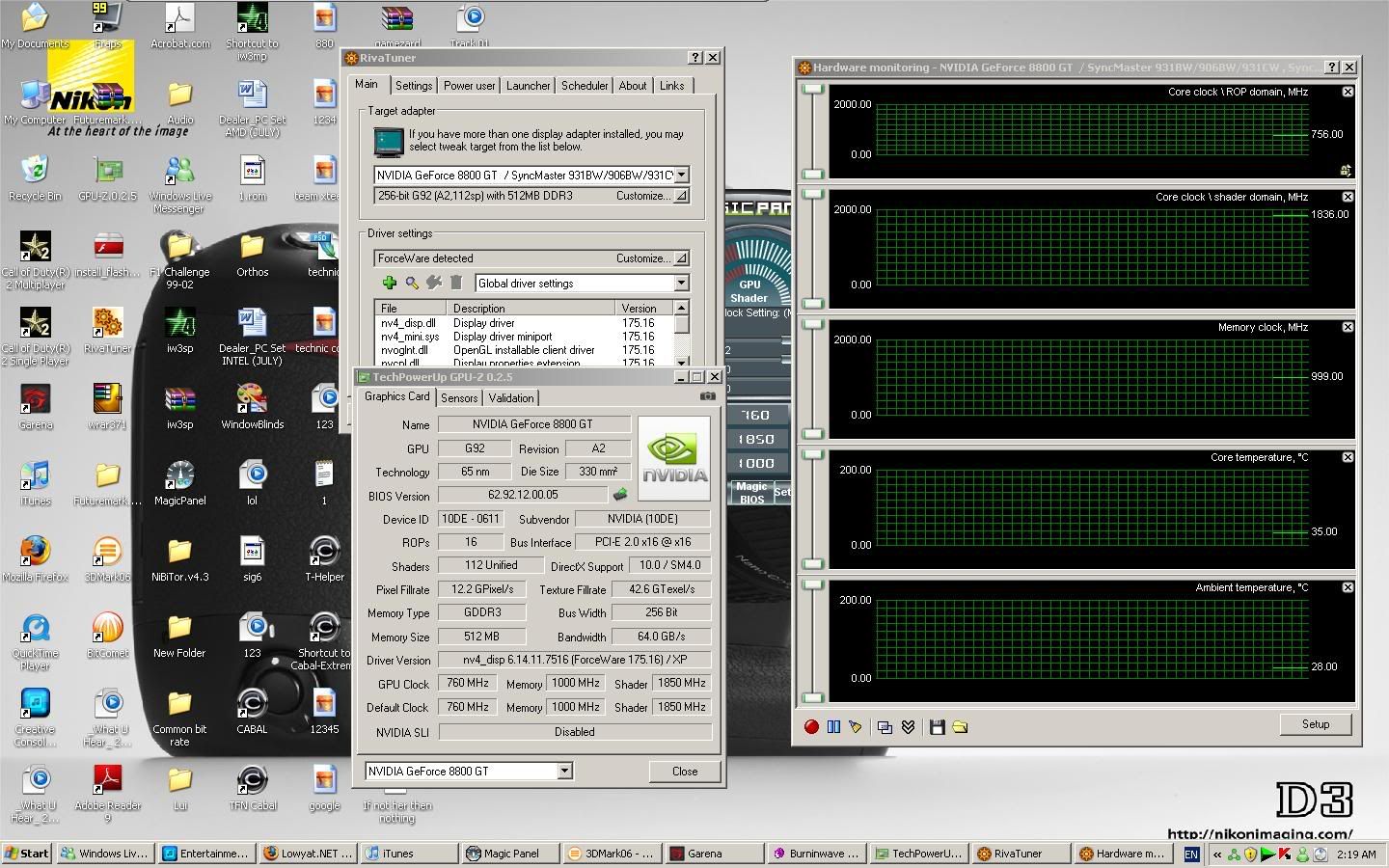Screen dimensions: 1389x868
Task: Click the Start button on the taskbar
Action: pos(27,854)
